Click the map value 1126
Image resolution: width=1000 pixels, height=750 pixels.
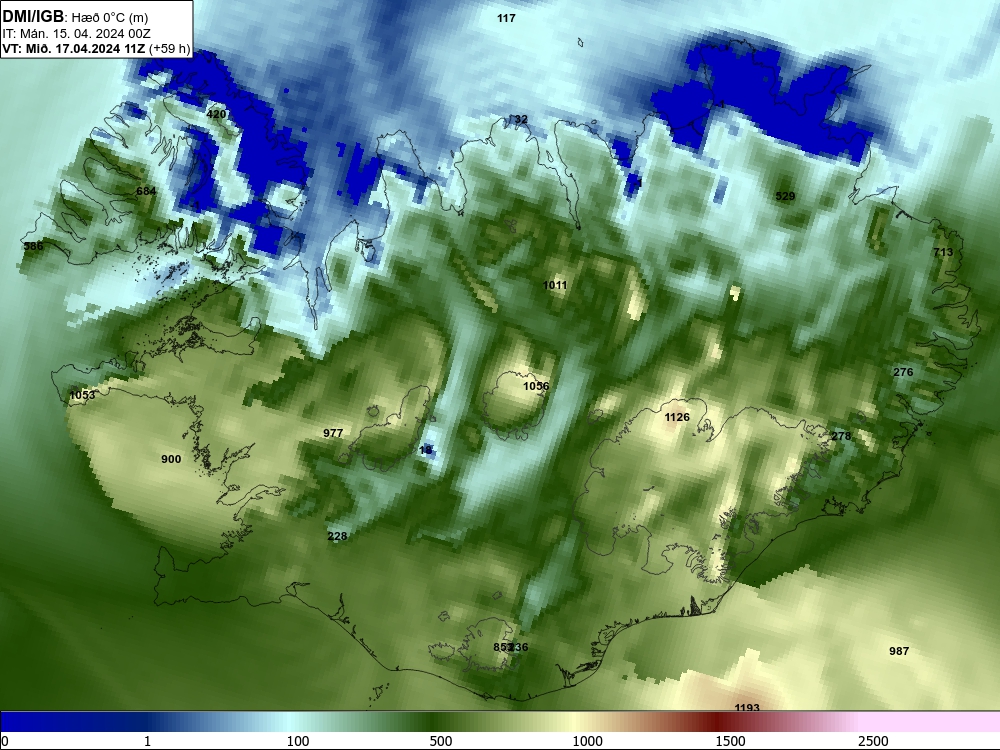[x=677, y=417]
